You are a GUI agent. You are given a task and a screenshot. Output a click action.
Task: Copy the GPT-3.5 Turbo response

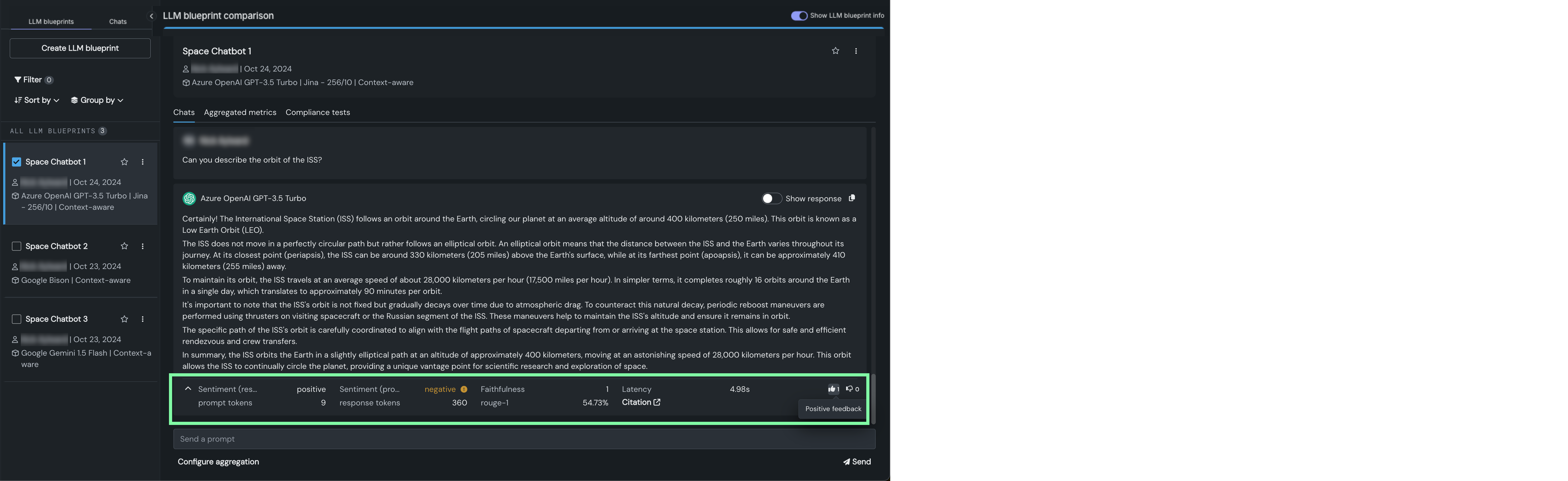tap(851, 198)
